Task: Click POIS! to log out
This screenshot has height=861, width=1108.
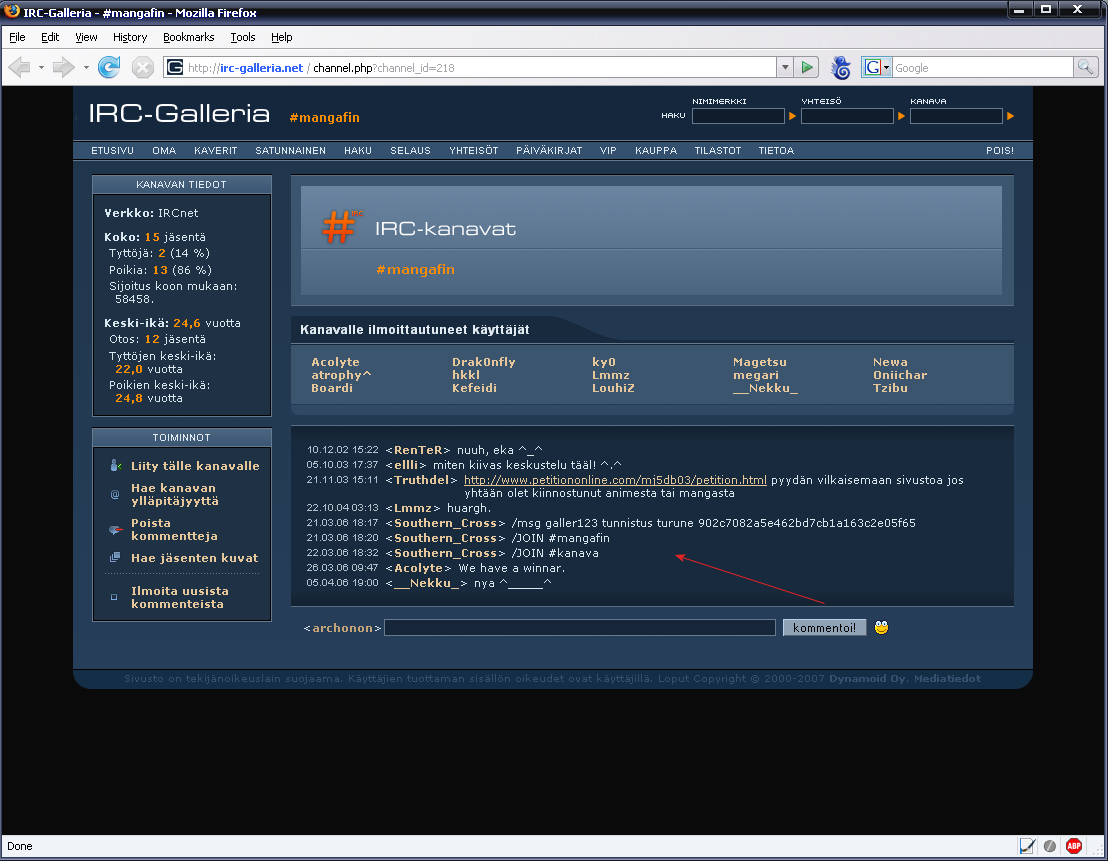Action: coord(999,151)
